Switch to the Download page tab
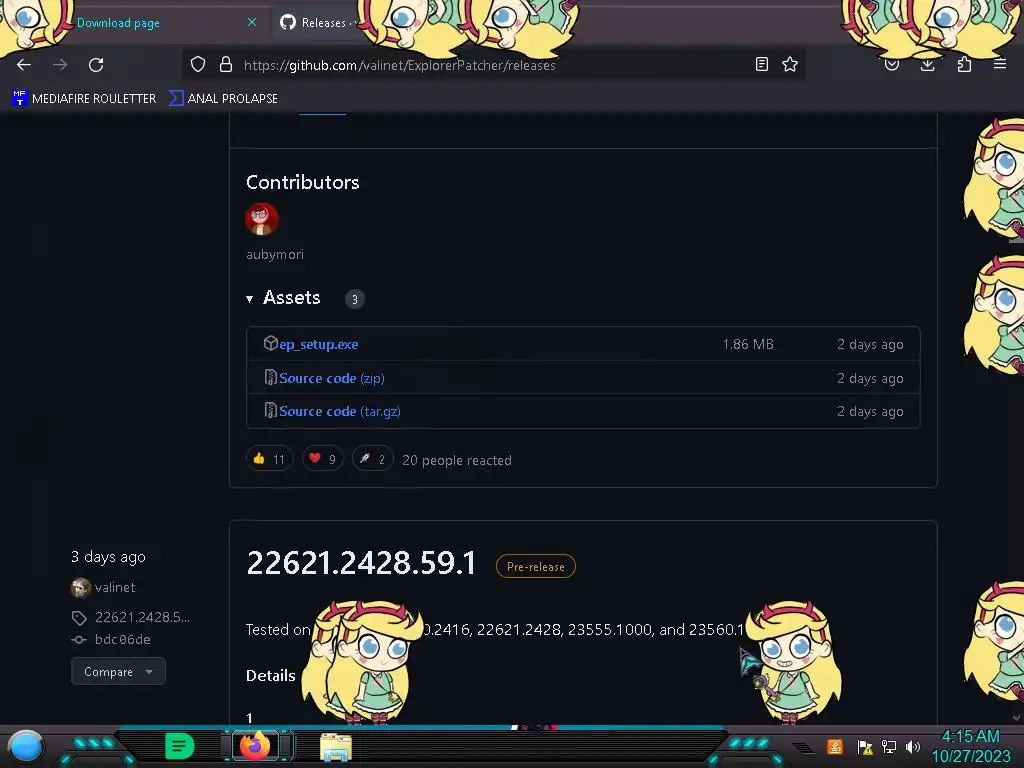Viewport: 1024px width, 768px height. pos(118,23)
